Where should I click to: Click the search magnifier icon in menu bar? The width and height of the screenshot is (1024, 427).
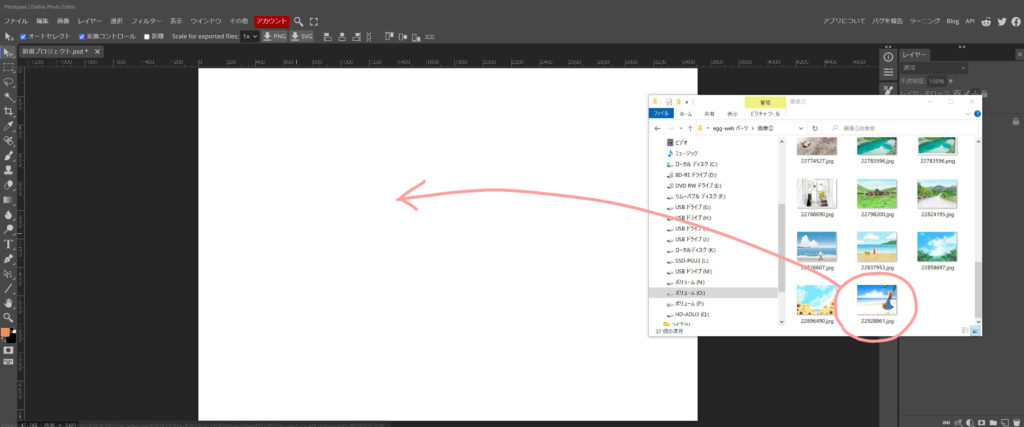coord(298,20)
